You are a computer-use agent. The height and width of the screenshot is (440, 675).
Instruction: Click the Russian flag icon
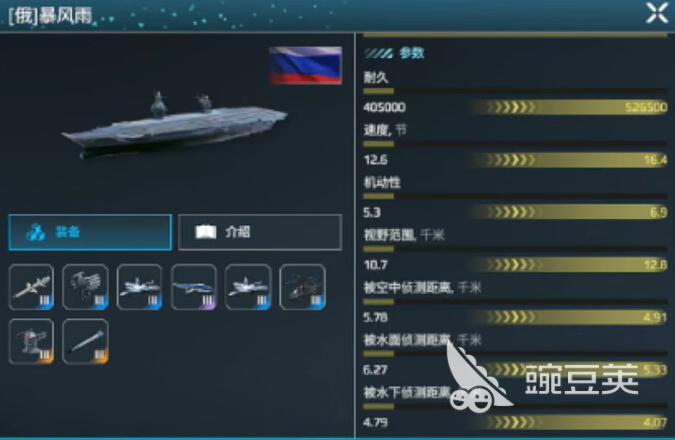(306, 65)
